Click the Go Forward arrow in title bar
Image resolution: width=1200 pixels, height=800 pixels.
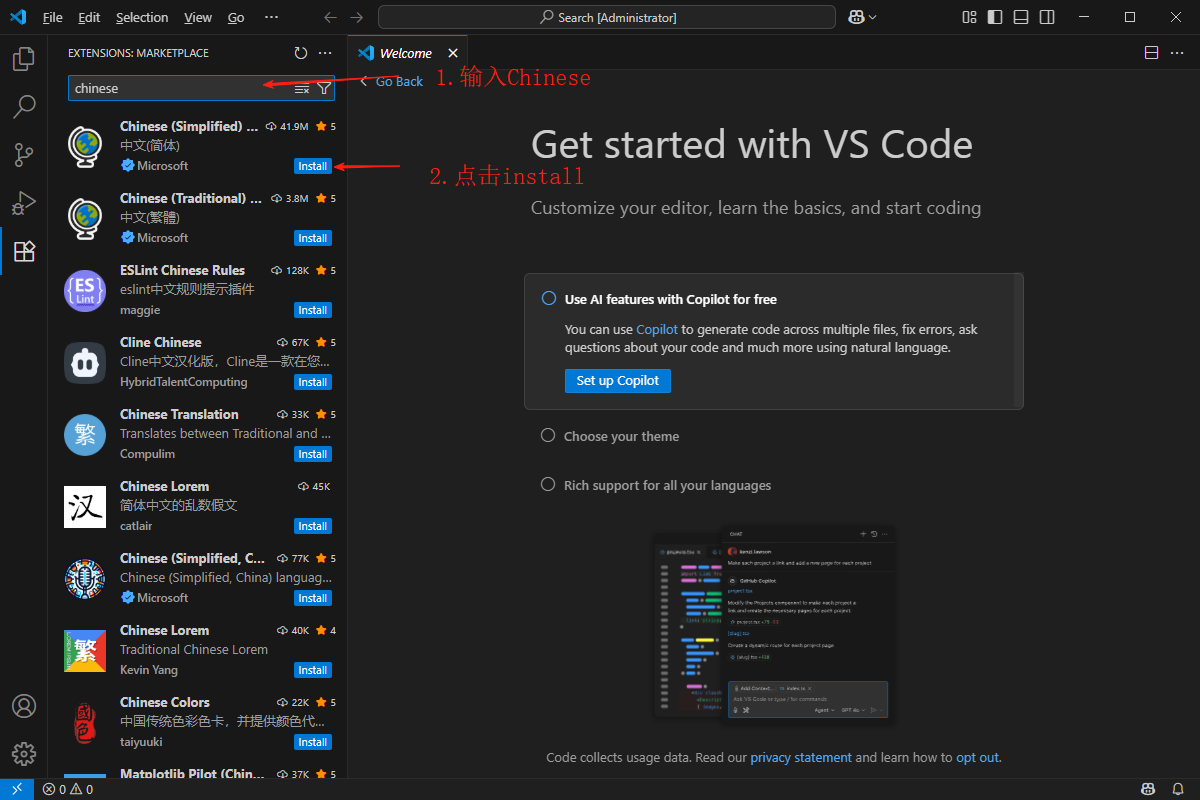[357, 17]
